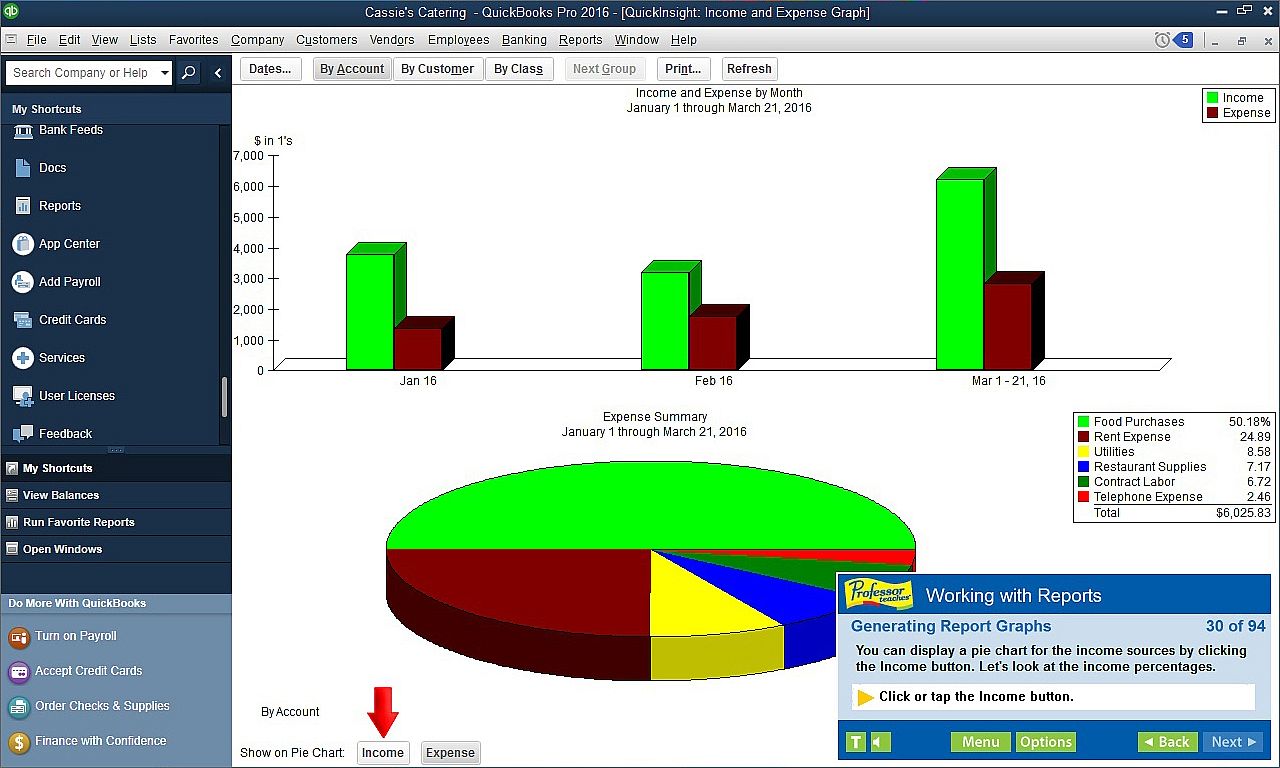Expand the search scope dropdown arrow
The height and width of the screenshot is (768, 1280).
pos(165,73)
